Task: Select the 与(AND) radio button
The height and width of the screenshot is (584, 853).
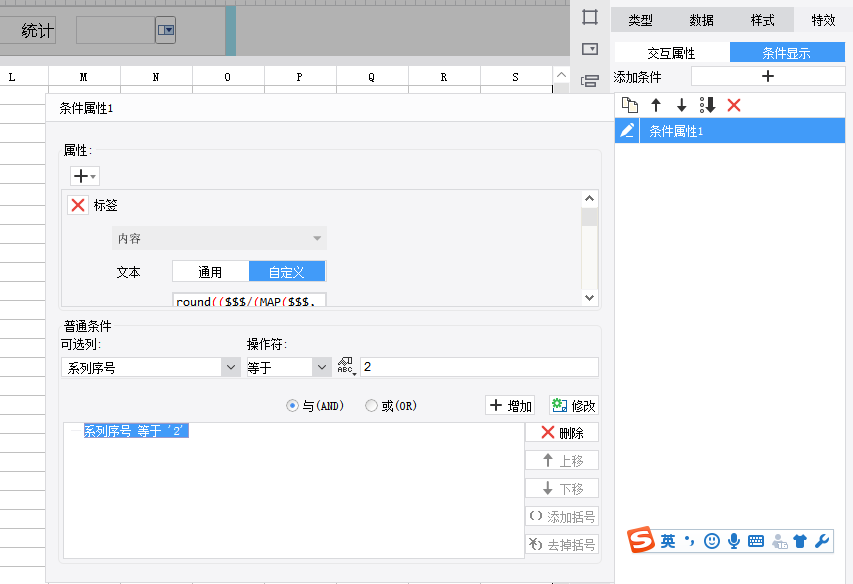Action: coord(292,406)
